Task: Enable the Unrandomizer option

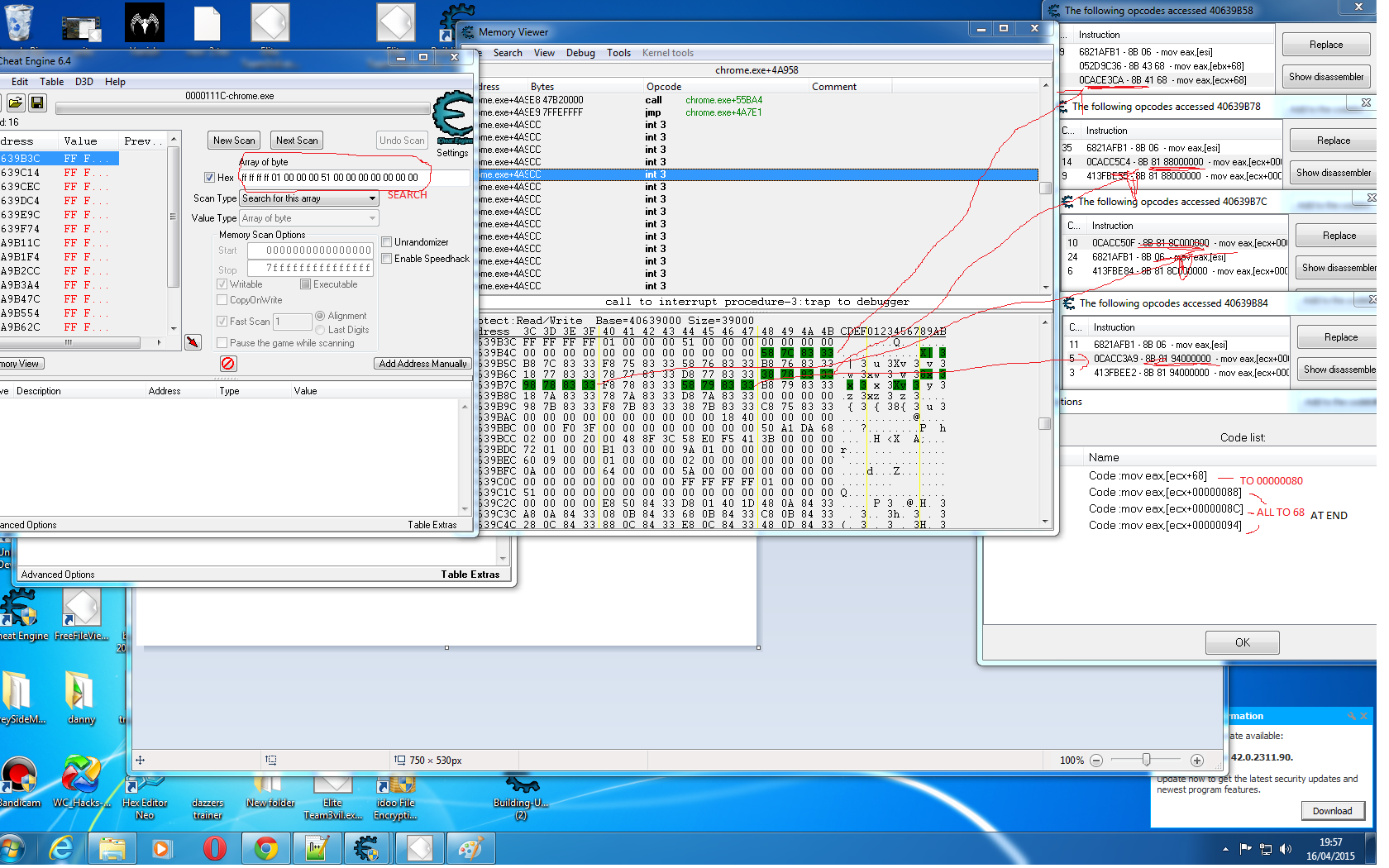Action: [387, 242]
